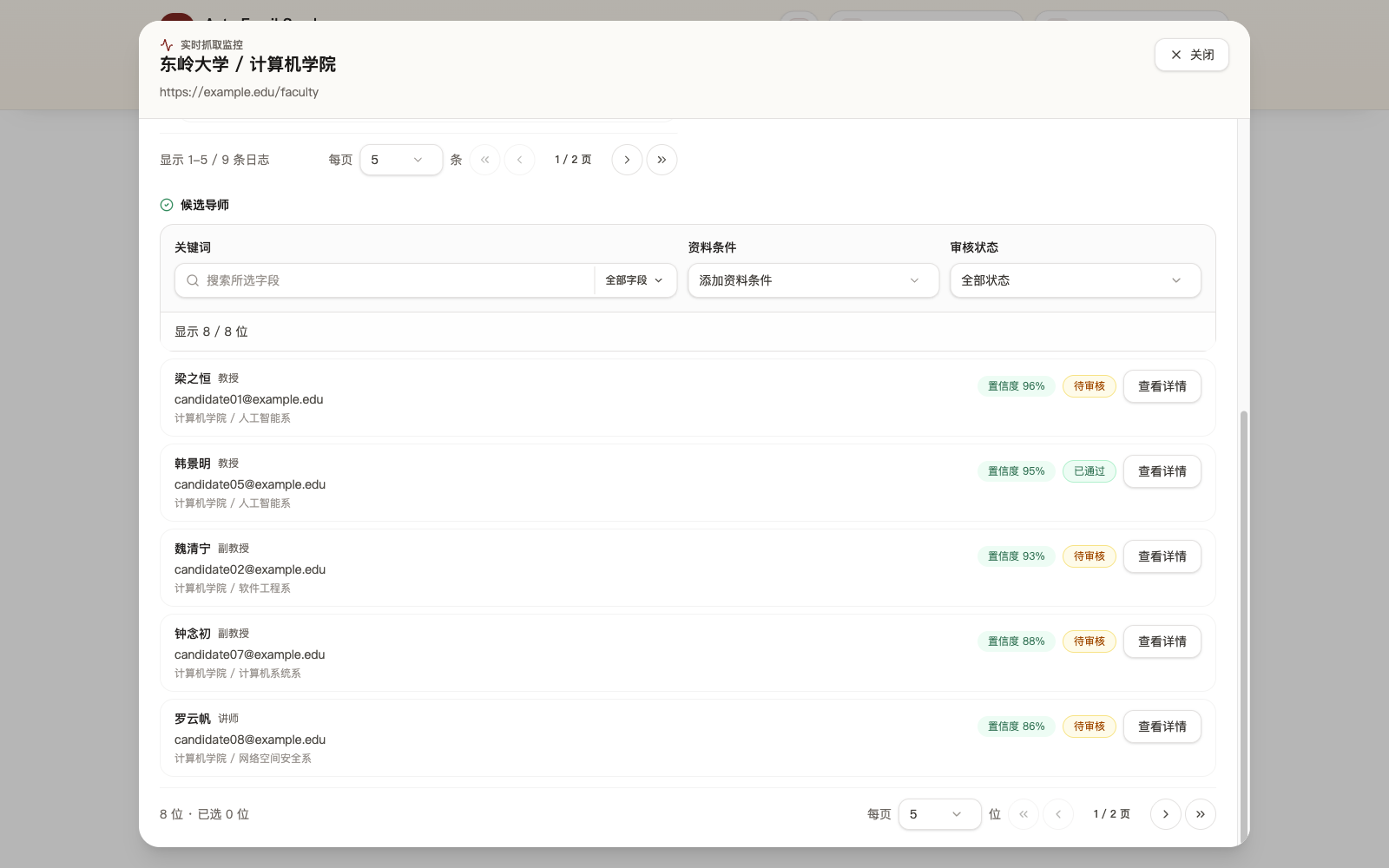Open the candidates per-page dropdown

pos(939,814)
